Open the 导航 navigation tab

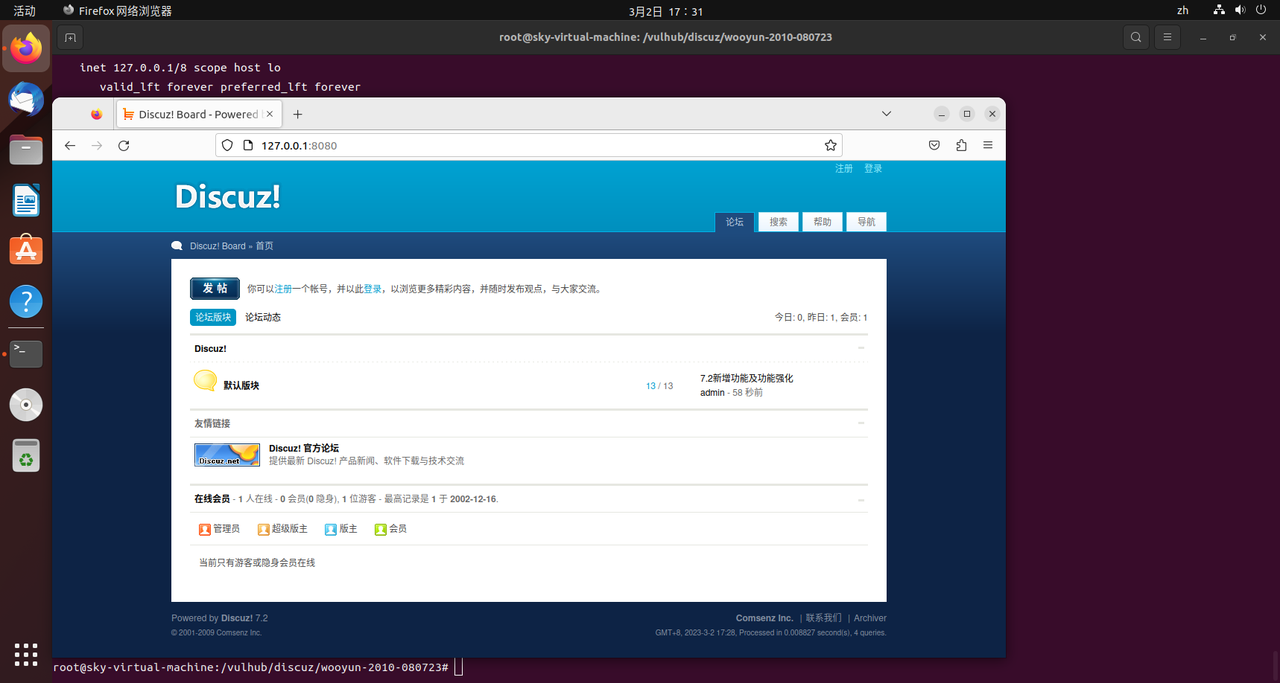pyautogui.click(x=866, y=222)
